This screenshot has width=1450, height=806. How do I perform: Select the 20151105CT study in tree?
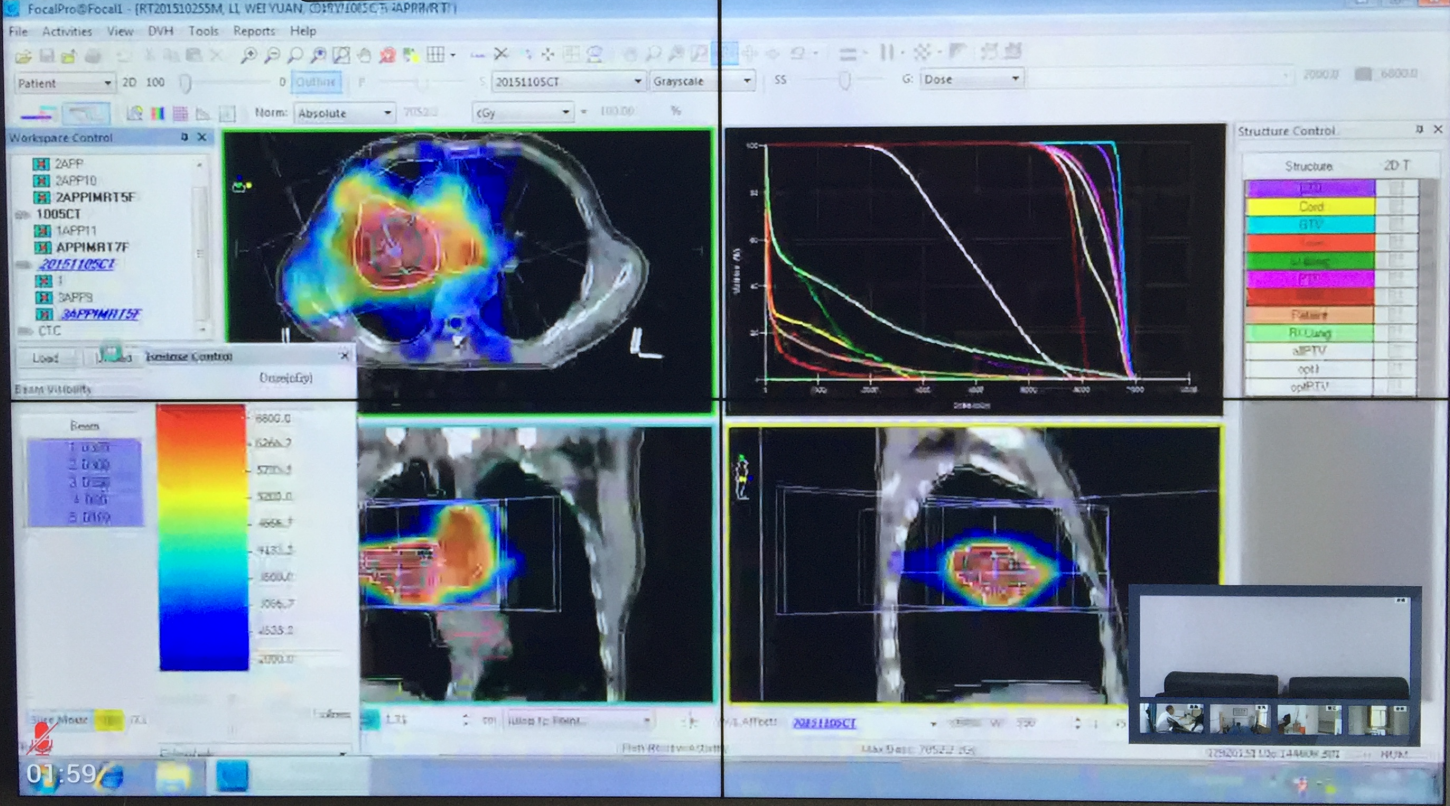coord(77,264)
